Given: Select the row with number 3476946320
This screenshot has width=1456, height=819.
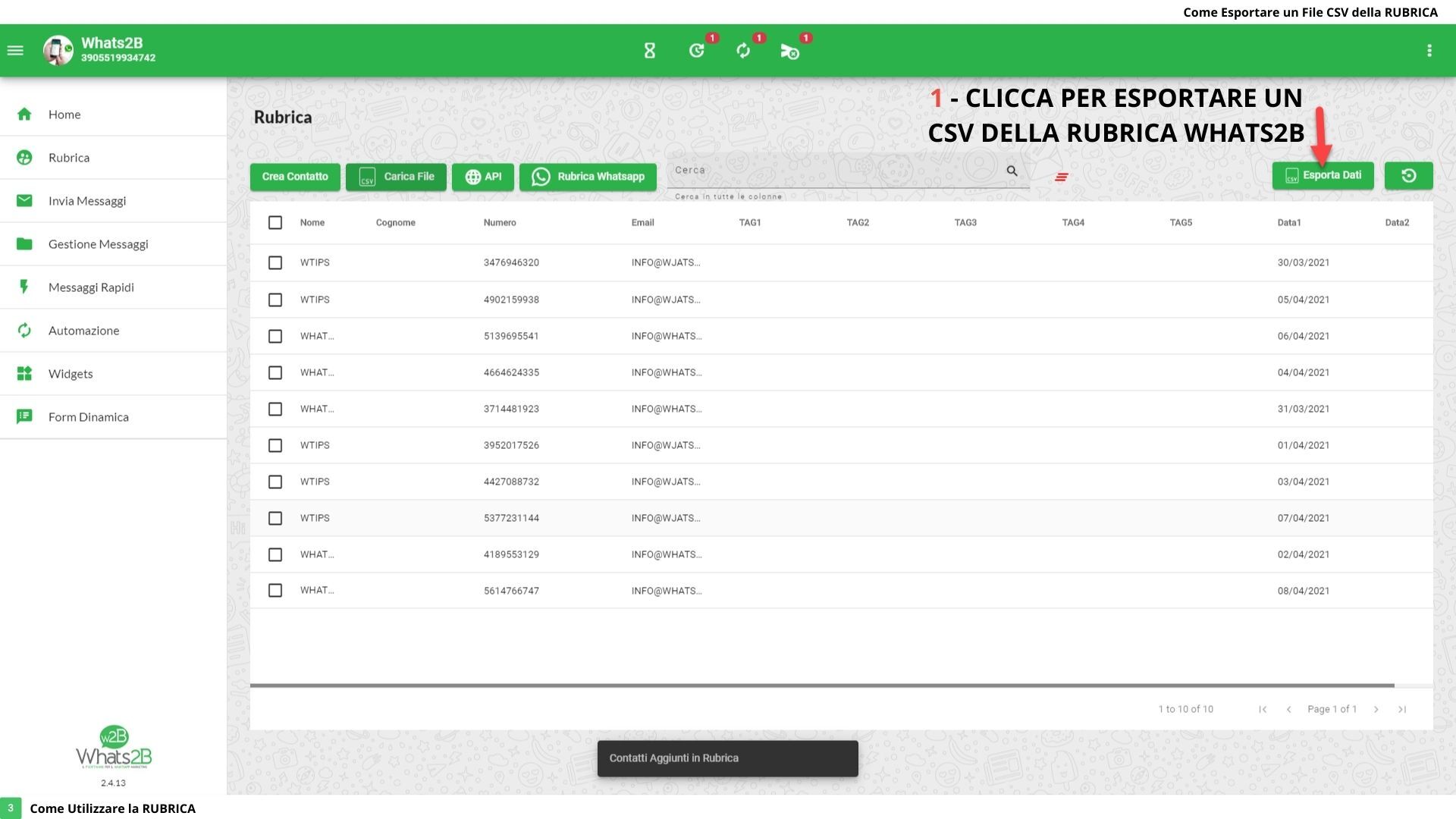Looking at the screenshot, I should 275,262.
